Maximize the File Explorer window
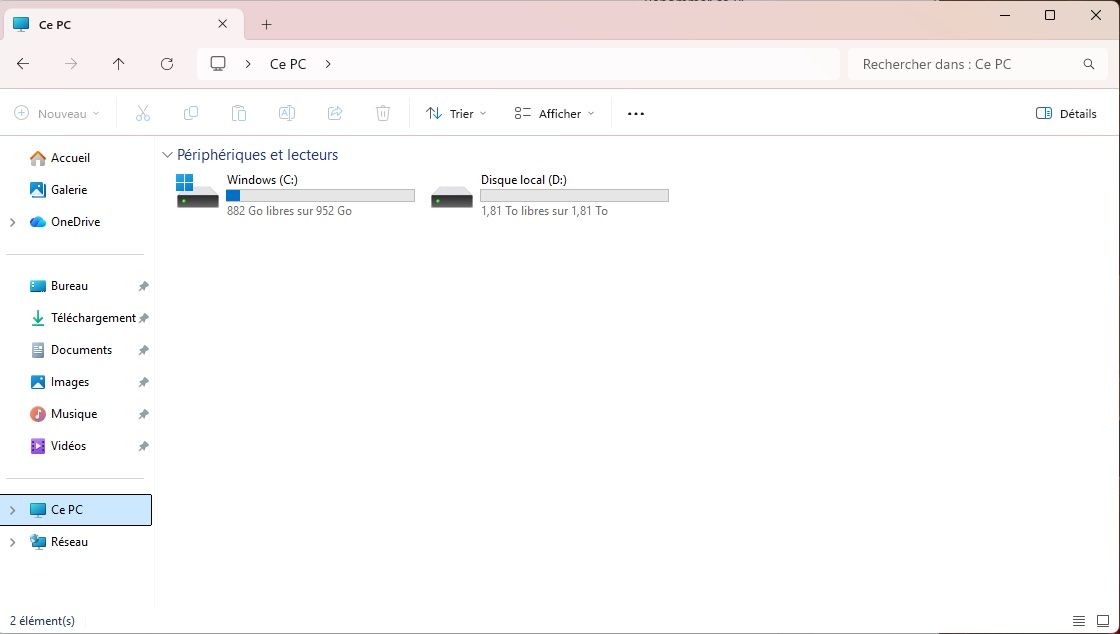1120x634 pixels. (x=1050, y=15)
